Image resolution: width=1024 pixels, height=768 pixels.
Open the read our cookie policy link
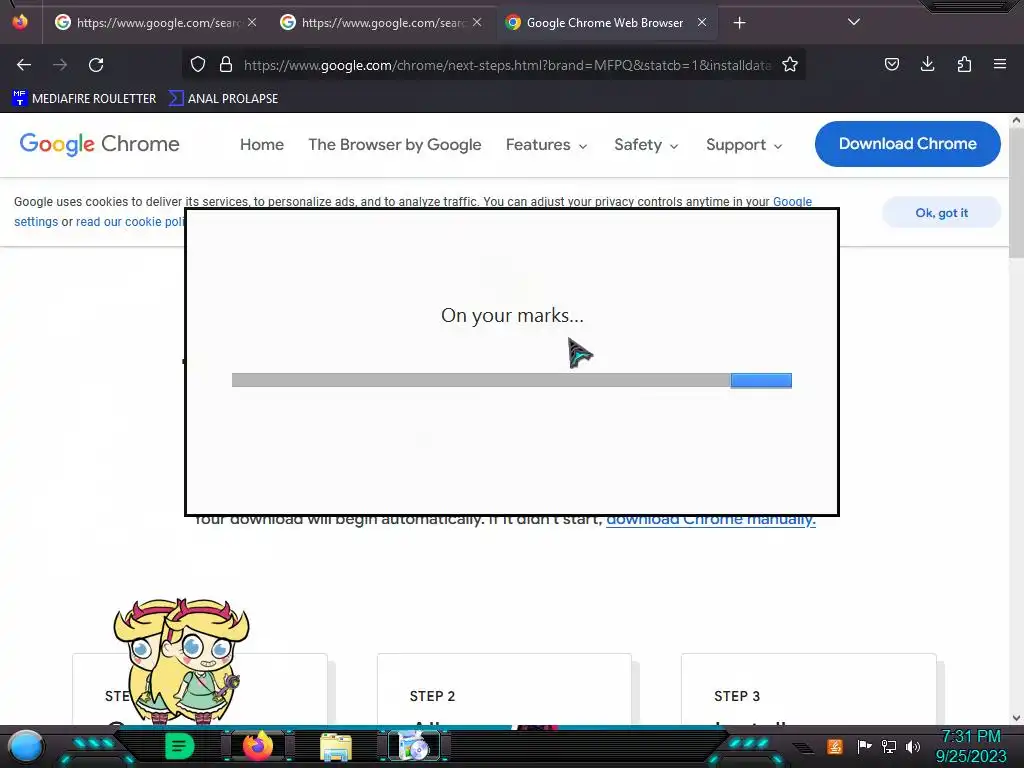131,221
